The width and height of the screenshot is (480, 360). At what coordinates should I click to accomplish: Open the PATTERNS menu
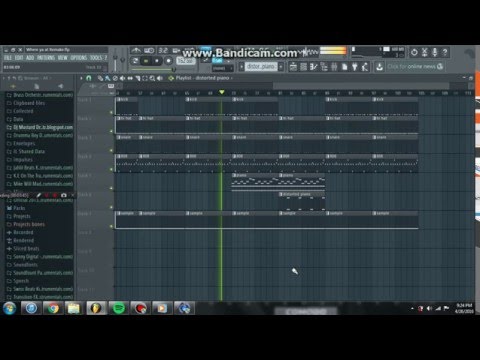(x=46, y=58)
